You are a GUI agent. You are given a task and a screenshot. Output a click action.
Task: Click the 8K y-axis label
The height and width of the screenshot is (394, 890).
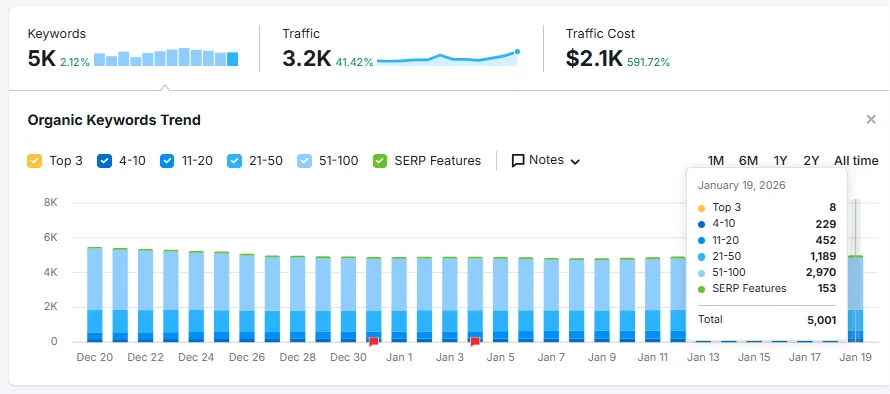(x=51, y=202)
